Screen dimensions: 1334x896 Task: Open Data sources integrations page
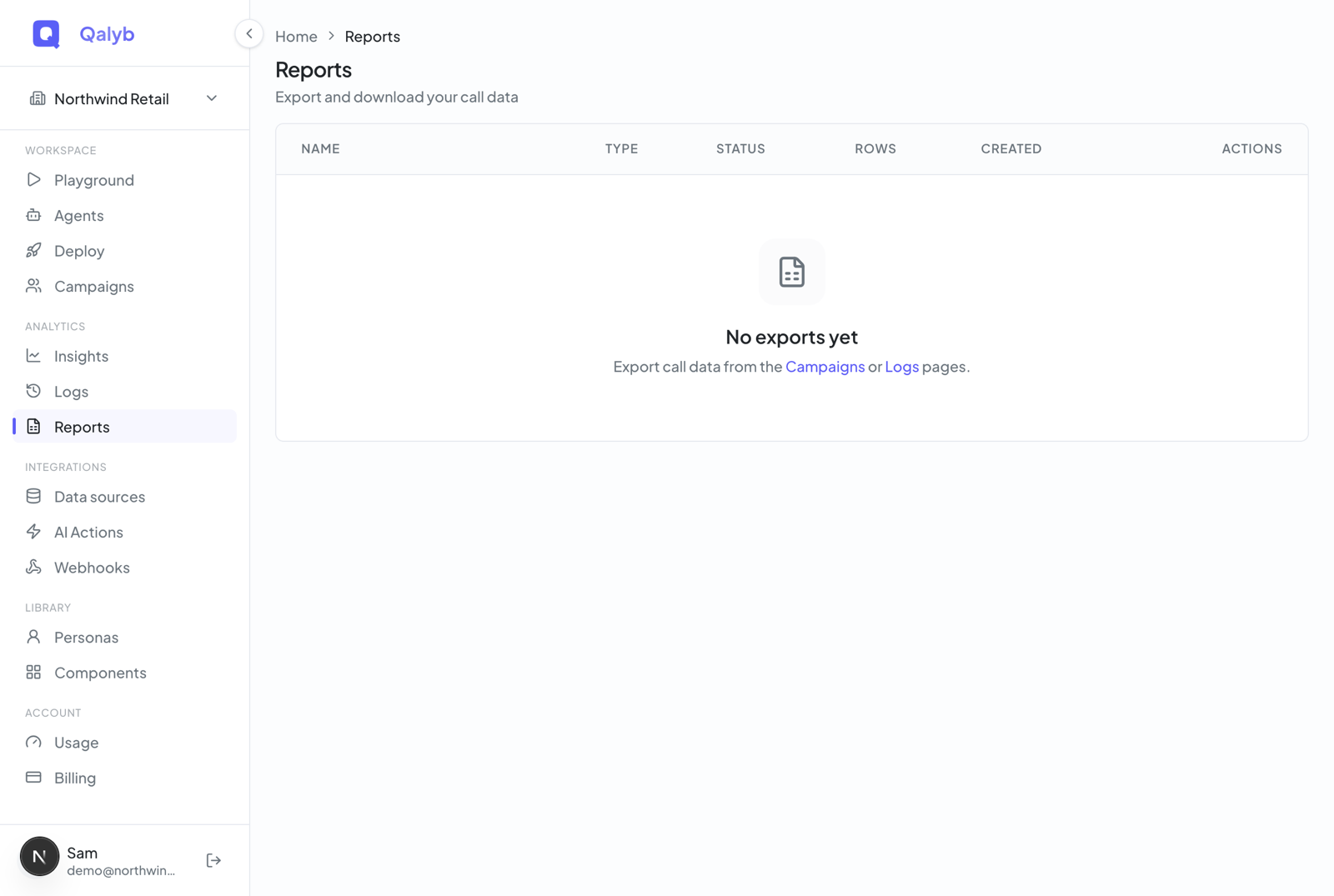124,497
